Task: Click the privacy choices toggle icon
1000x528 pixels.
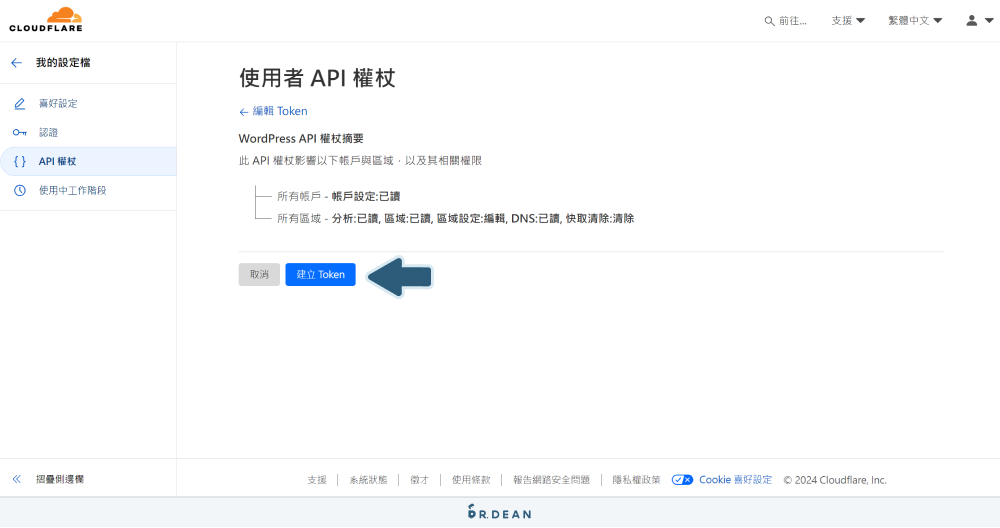Action: [682, 480]
